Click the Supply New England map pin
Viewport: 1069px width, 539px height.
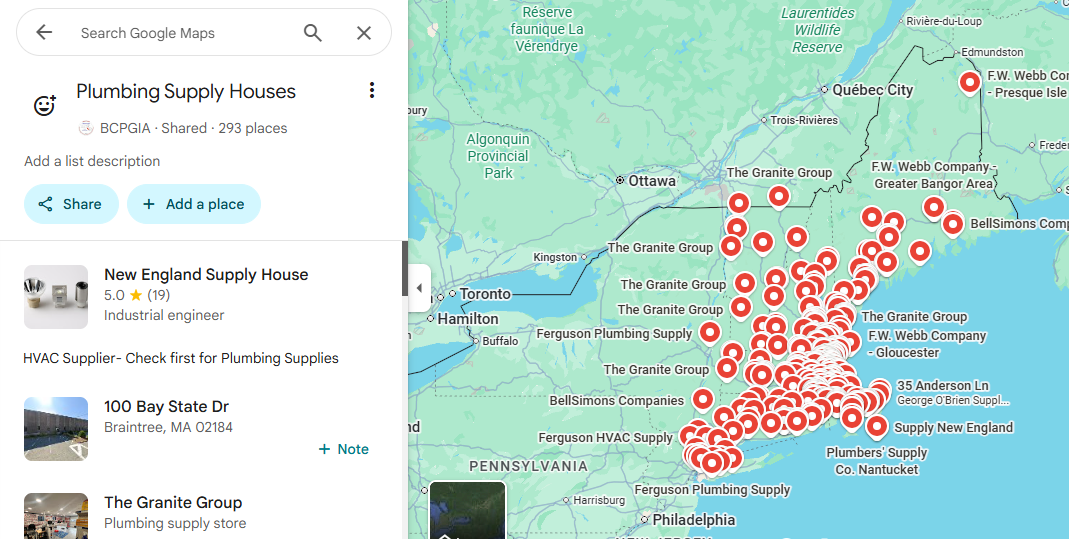coord(877,427)
